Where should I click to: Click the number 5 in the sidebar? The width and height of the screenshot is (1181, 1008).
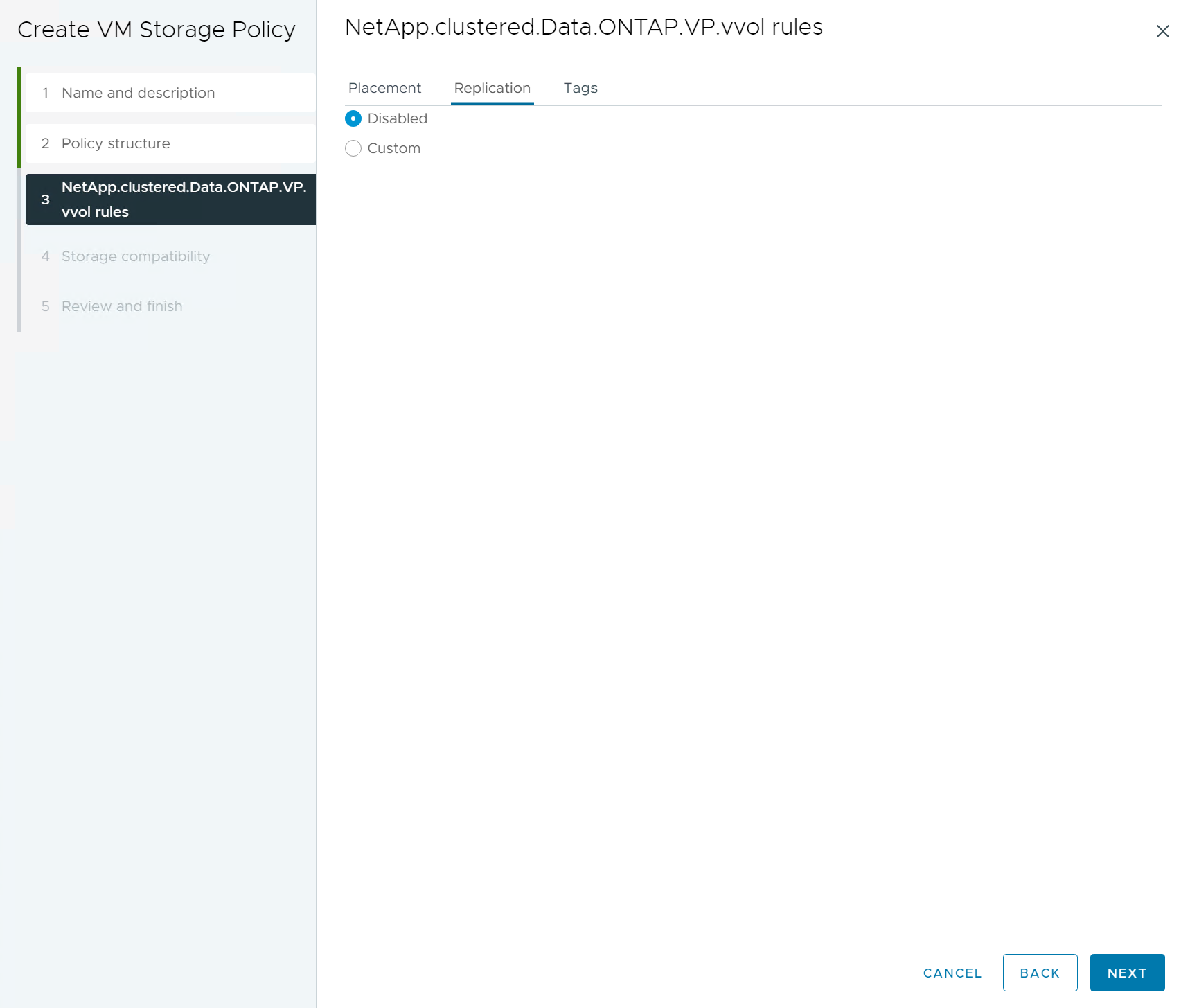pyautogui.click(x=46, y=306)
